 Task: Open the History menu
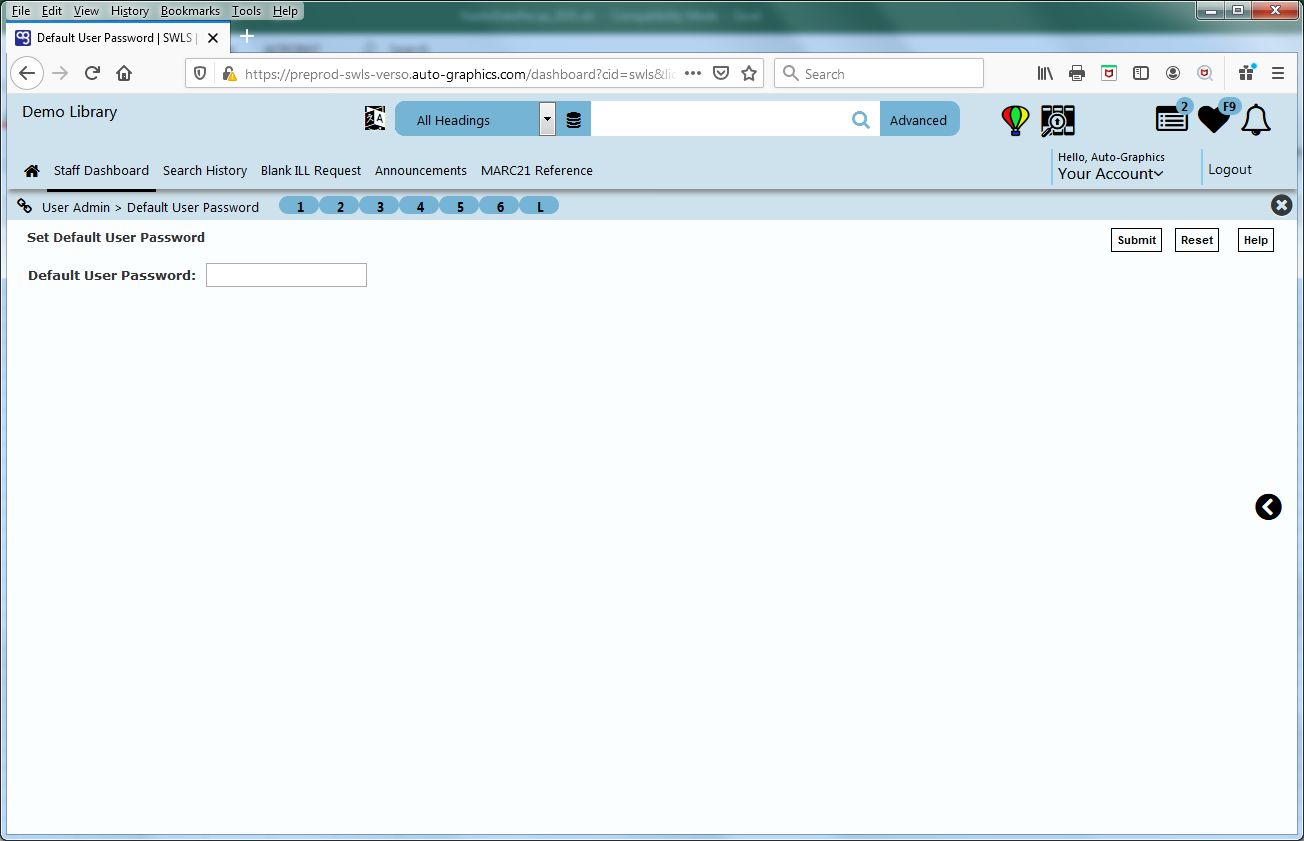tap(130, 11)
